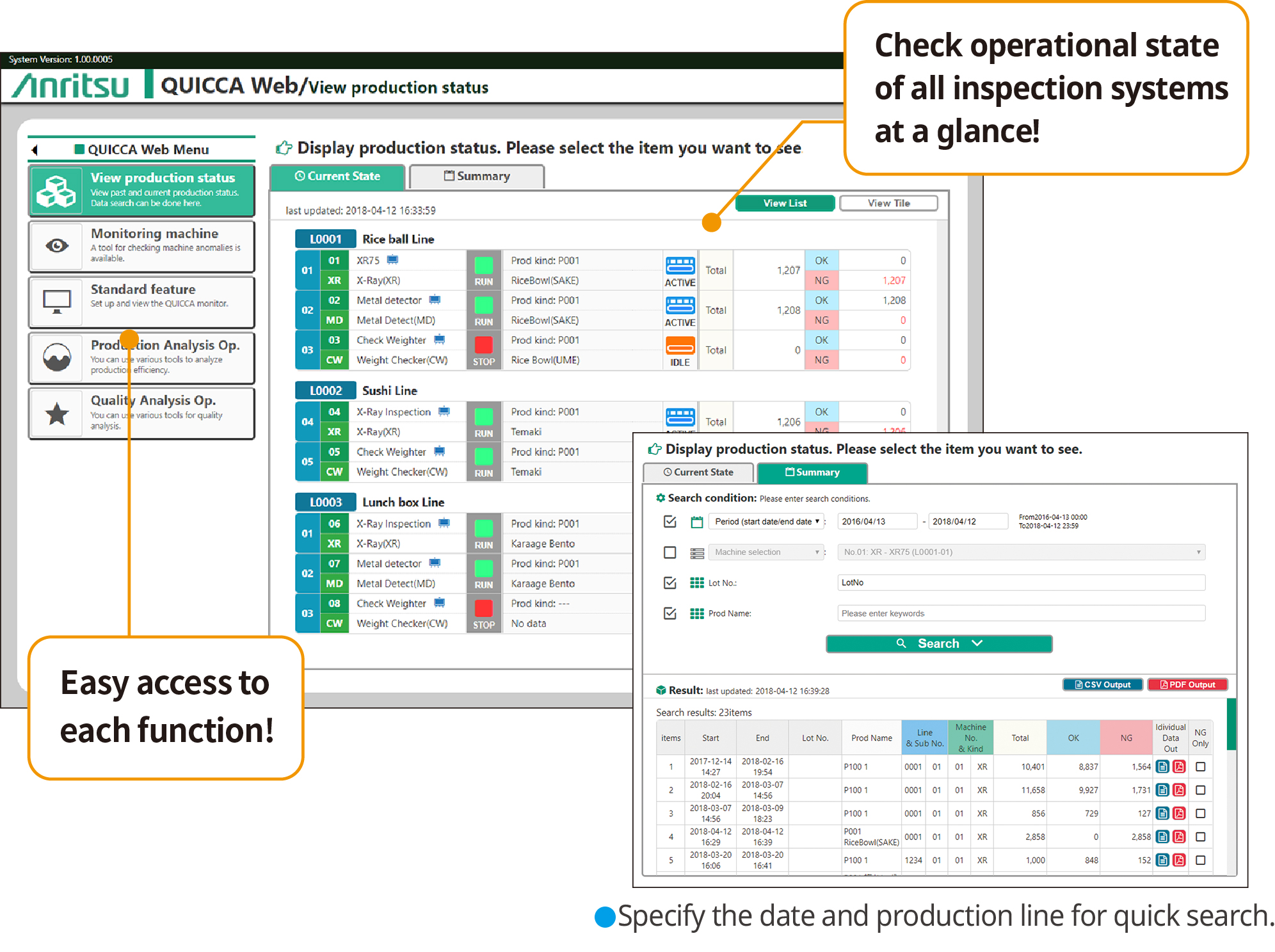Click gauge icon of Production Analysis Op.
This screenshot has width=1275, height=952.
57,357
